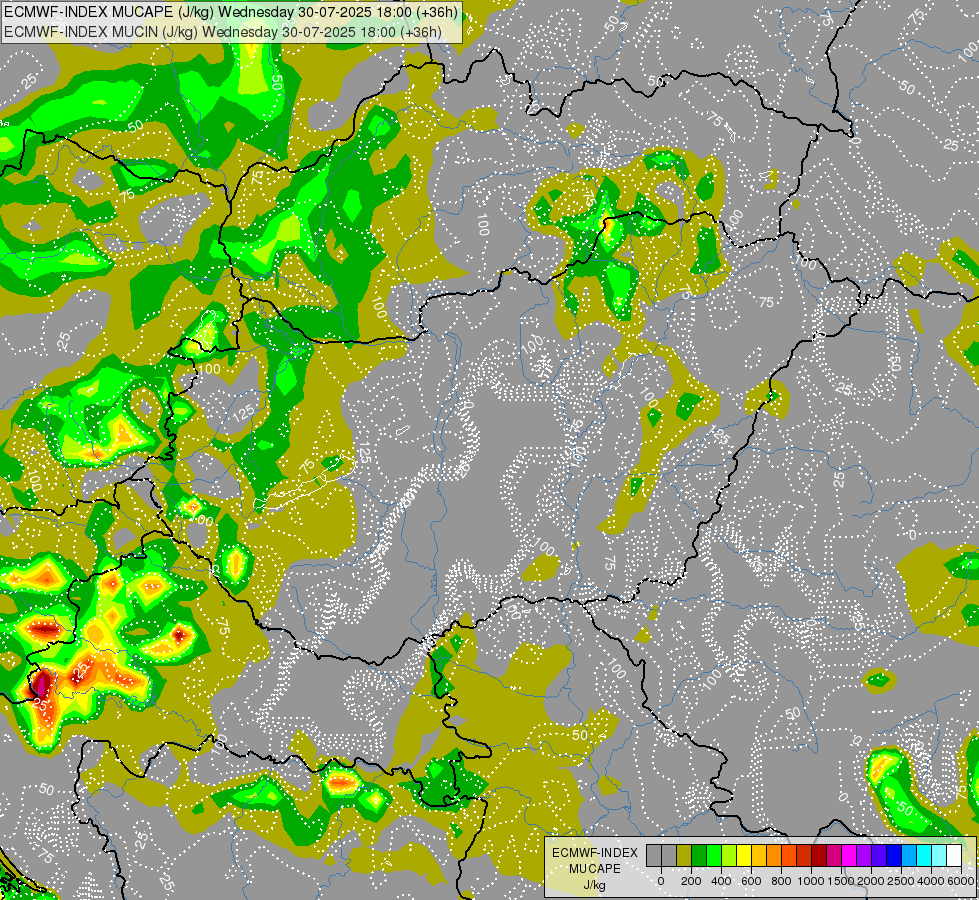Click the magenta 1500 J/kg legend swatch
Viewport: 979px width, 900px height.
pyautogui.click(x=849, y=855)
